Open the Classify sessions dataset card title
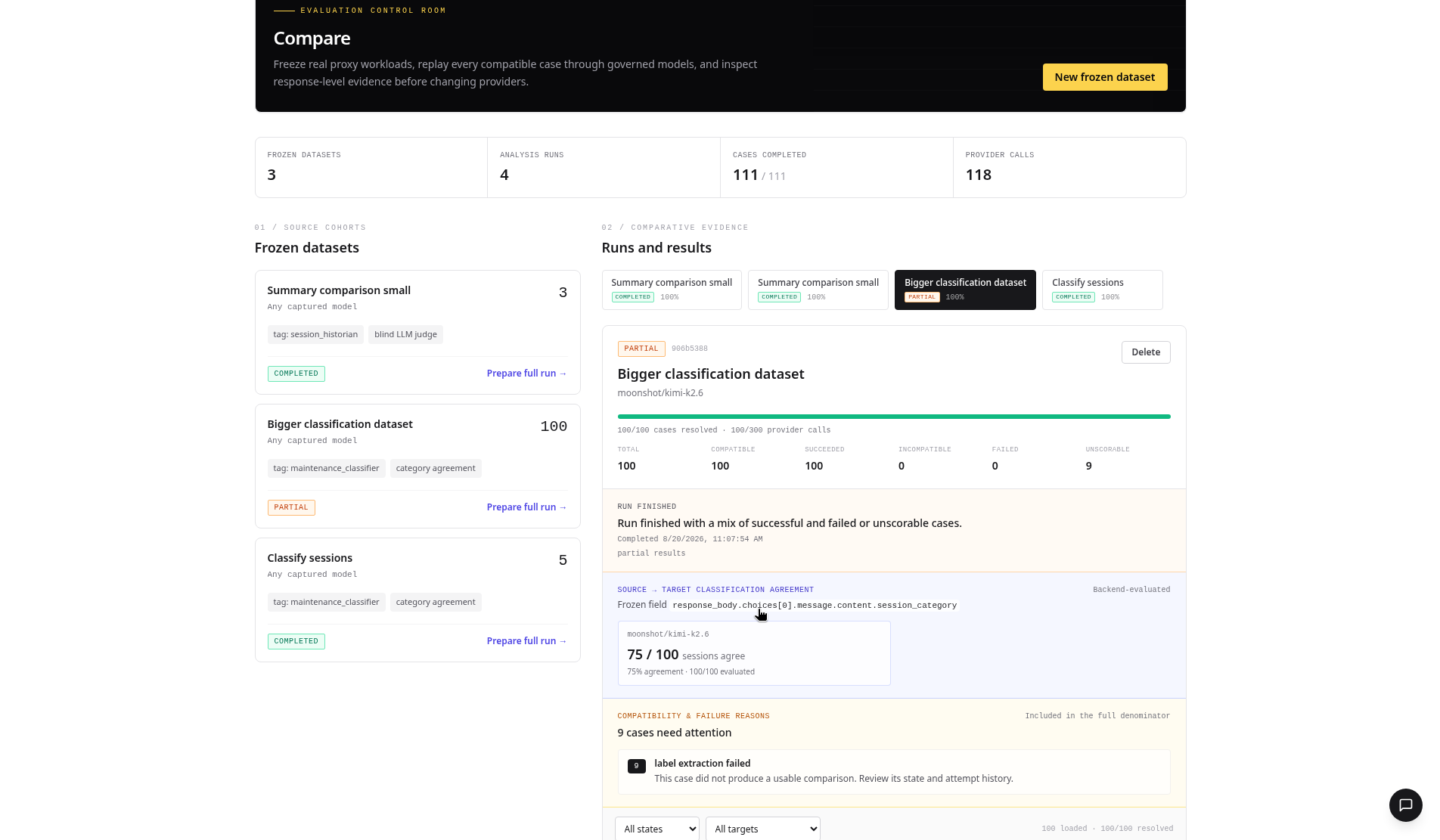 pyautogui.click(x=309, y=558)
